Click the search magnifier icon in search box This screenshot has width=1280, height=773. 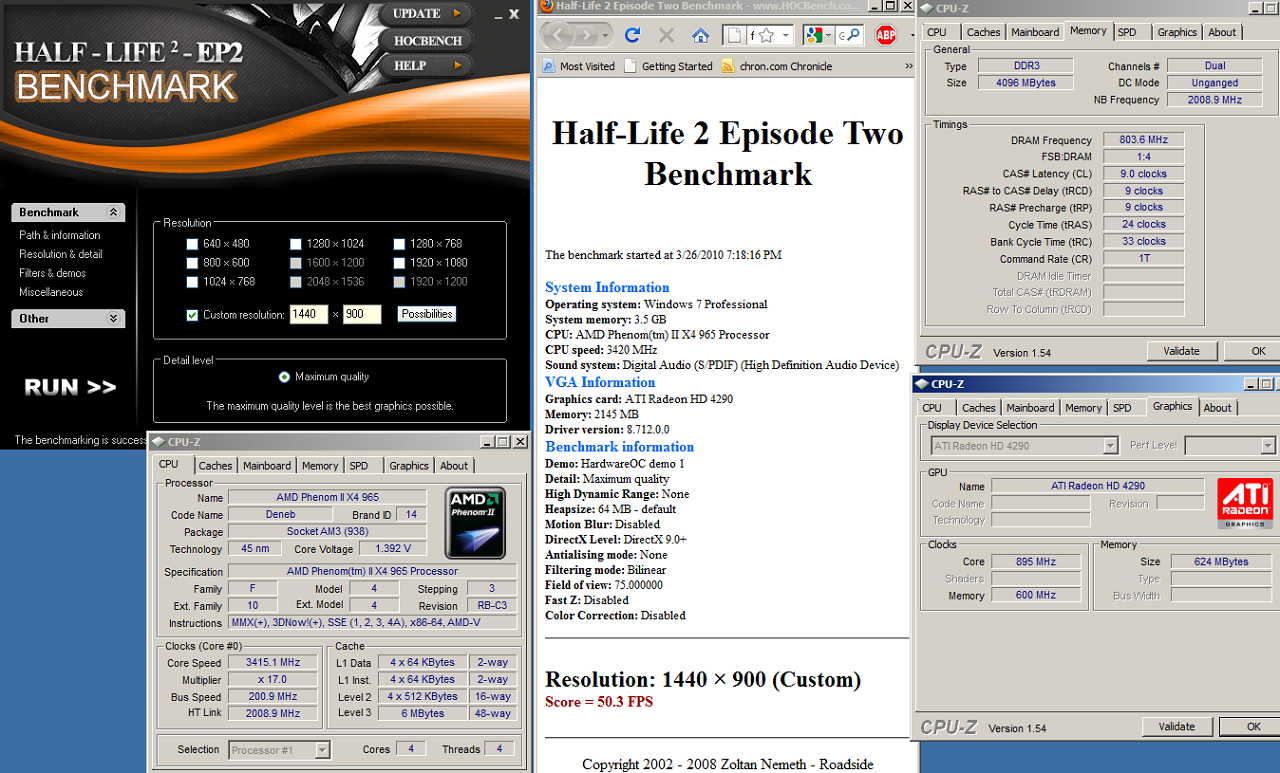coord(855,35)
